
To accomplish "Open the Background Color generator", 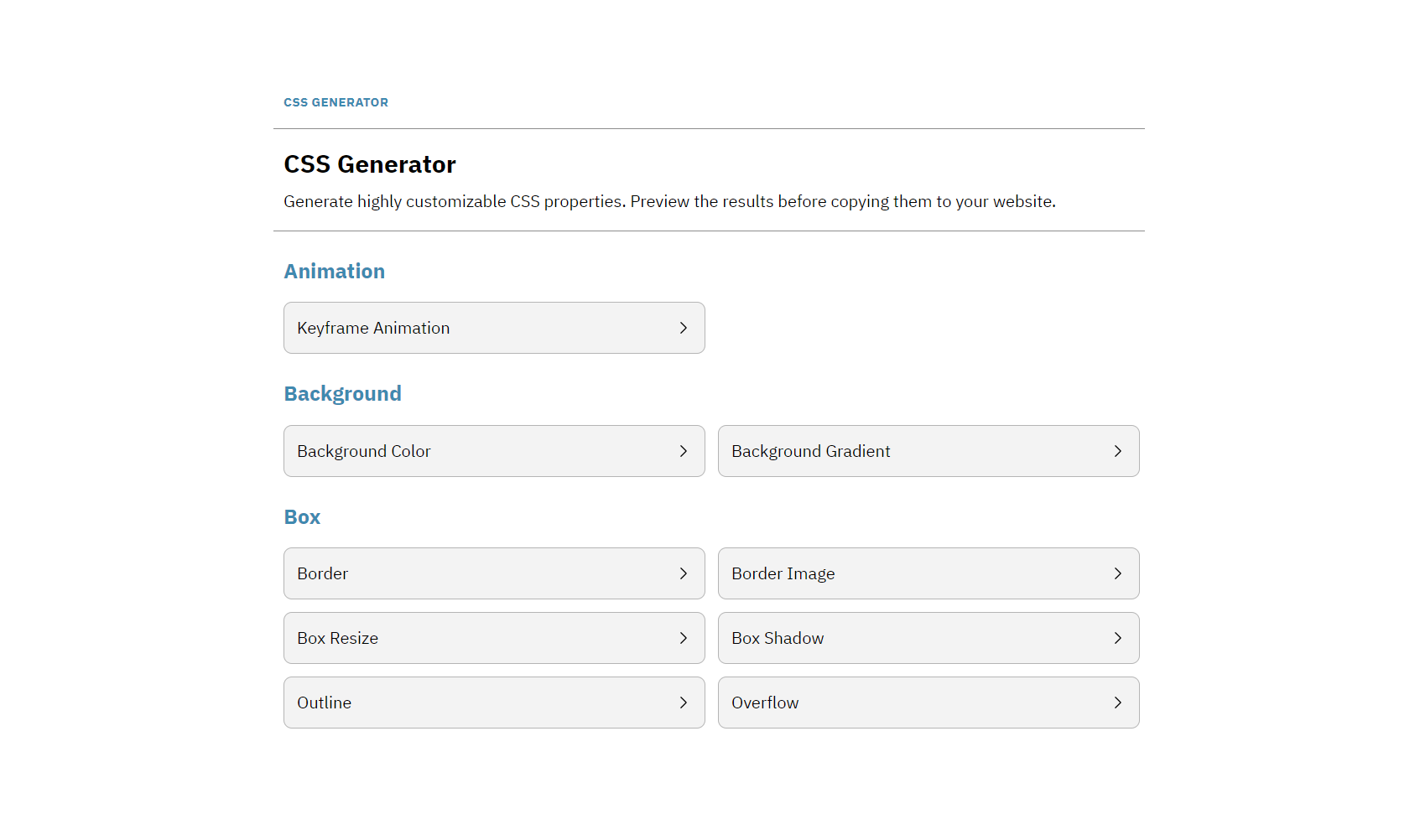I will 364,451.
